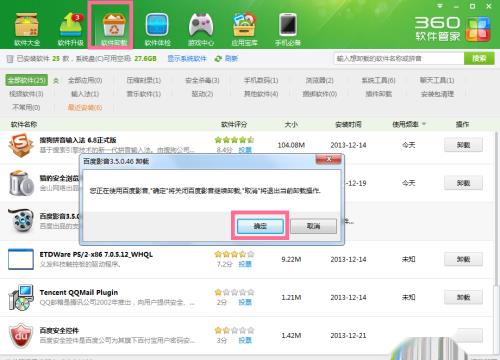Select the 其他软件(4) category
500x360 pixels.
click(261, 94)
